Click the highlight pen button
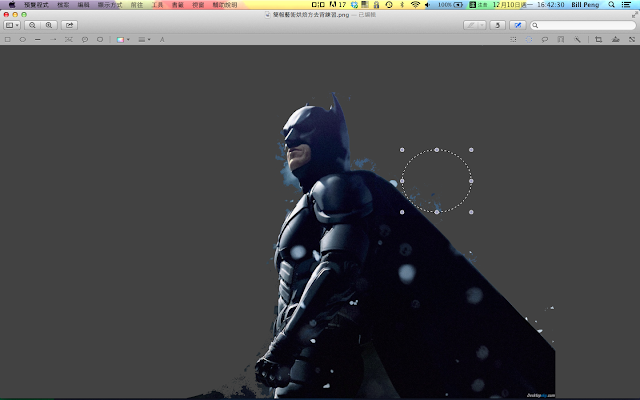 [x=471, y=25]
